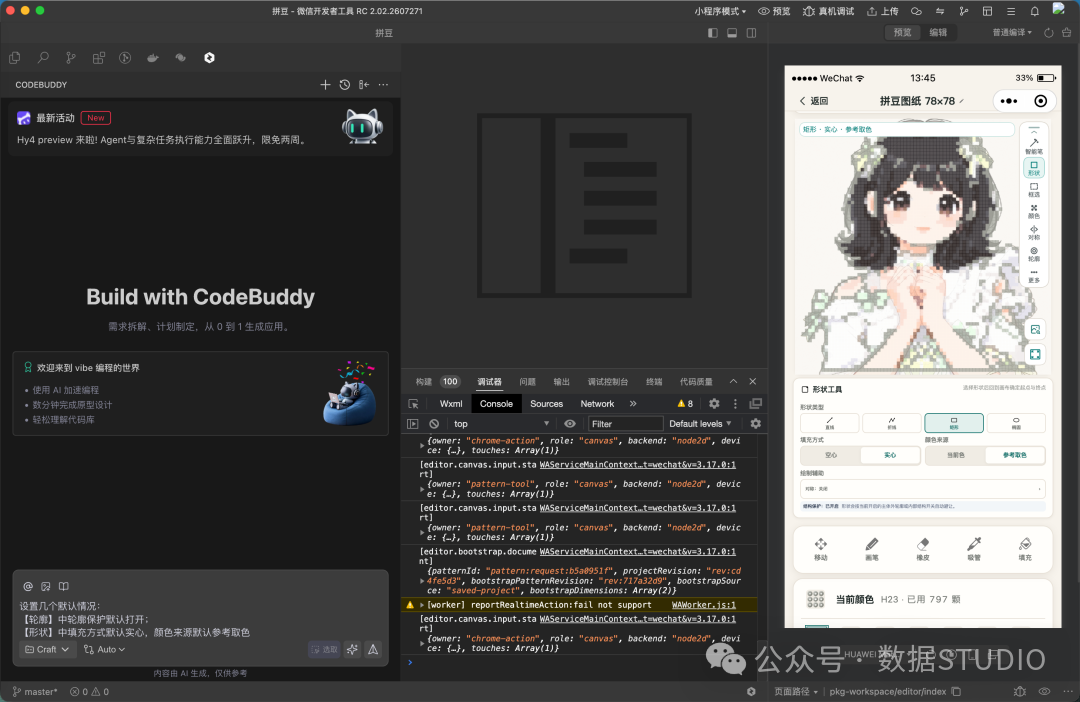Open the Craft mode dropdown
This screenshot has height=702, width=1080.
click(x=47, y=650)
